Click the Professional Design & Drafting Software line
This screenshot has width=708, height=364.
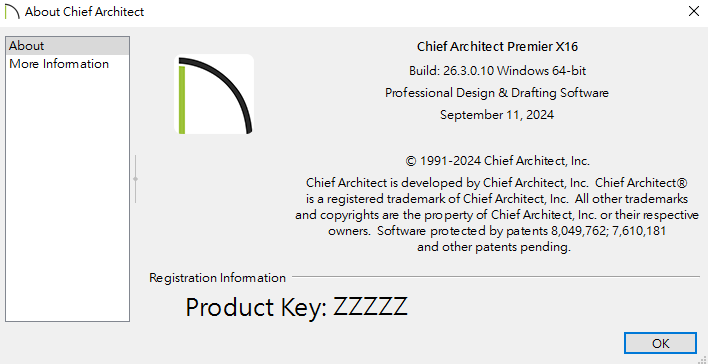497,93
